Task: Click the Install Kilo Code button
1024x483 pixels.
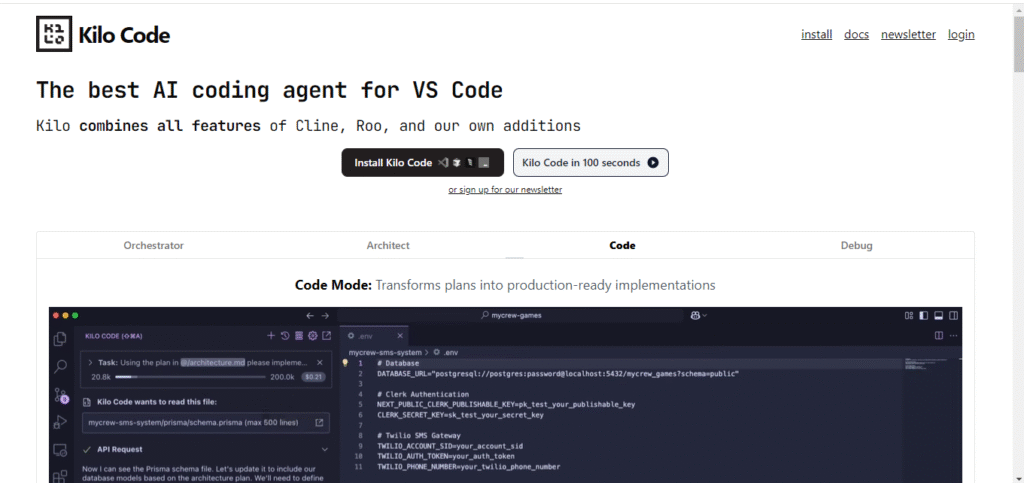Action: tap(423, 163)
